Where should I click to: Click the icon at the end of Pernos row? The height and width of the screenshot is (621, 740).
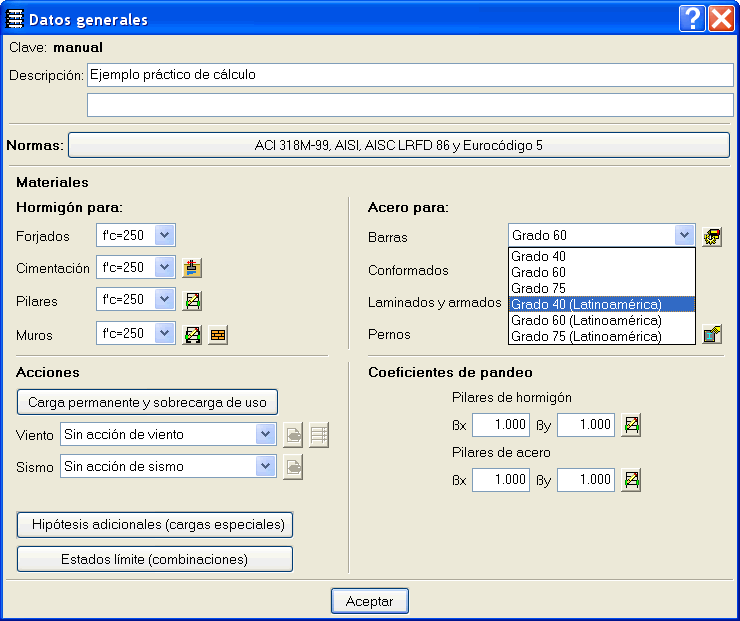[x=712, y=334]
